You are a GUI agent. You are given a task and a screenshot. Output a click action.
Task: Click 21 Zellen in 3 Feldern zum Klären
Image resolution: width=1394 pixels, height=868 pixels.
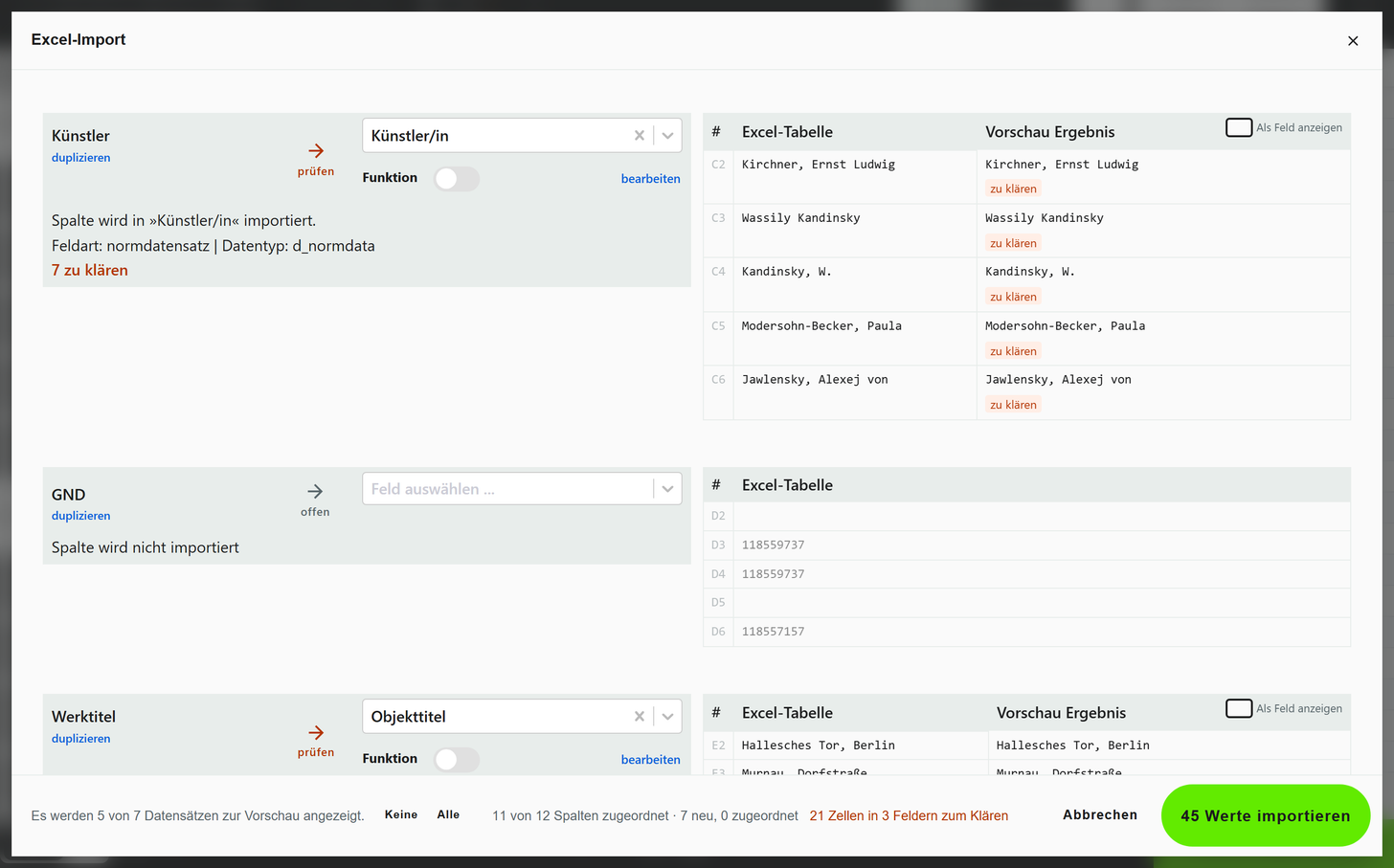tap(909, 816)
